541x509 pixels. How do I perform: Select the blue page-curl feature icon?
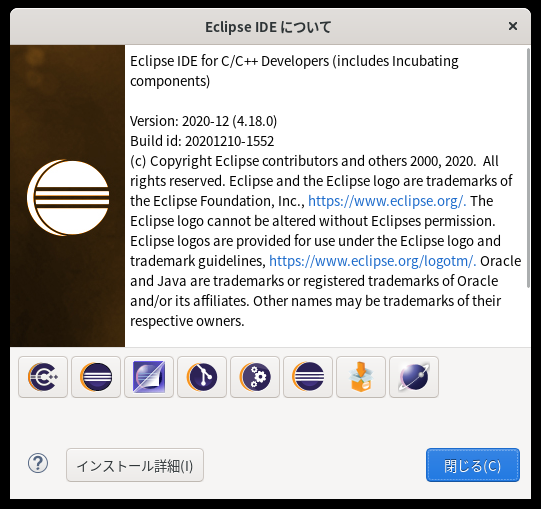click(149, 377)
